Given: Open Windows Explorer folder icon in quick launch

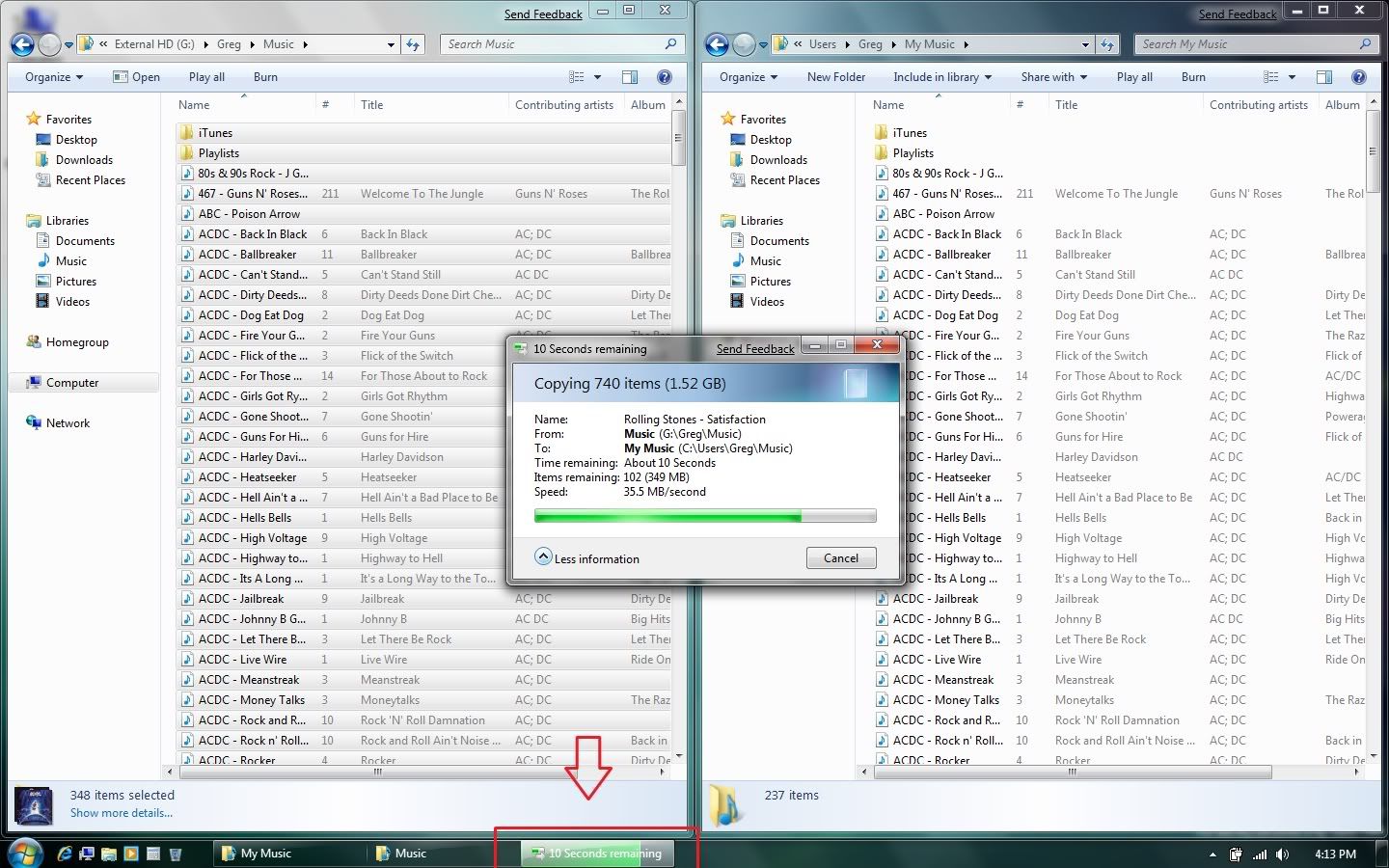Looking at the screenshot, I should point(109,854).
